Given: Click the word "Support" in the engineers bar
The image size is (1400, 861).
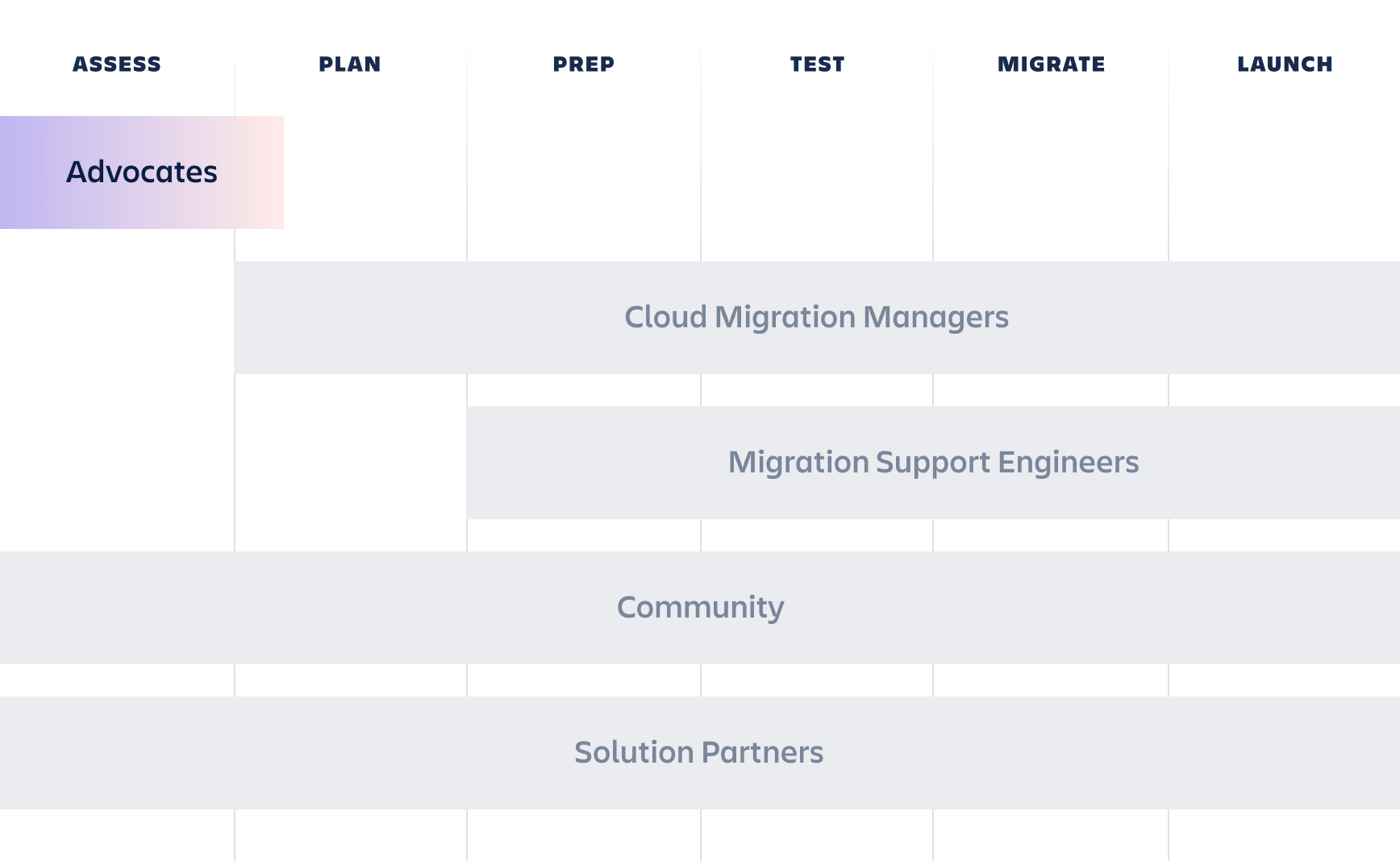Looking at the screenshot, I should [932, 463].
